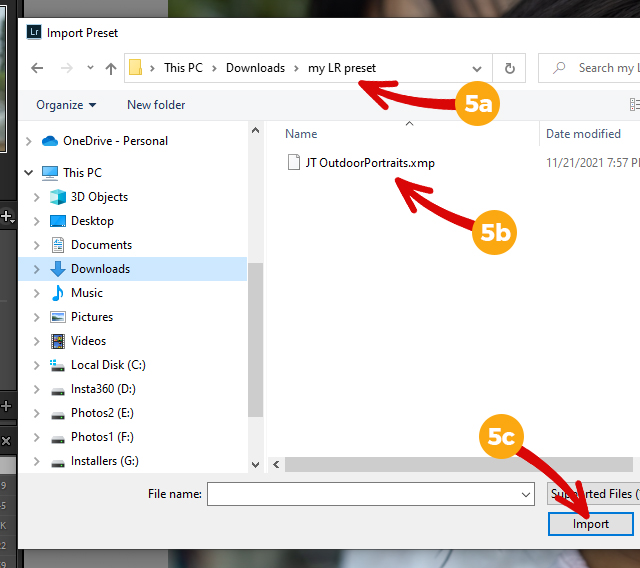Open the Music folder
Screen dimensions: 640x568
(87, 293)
